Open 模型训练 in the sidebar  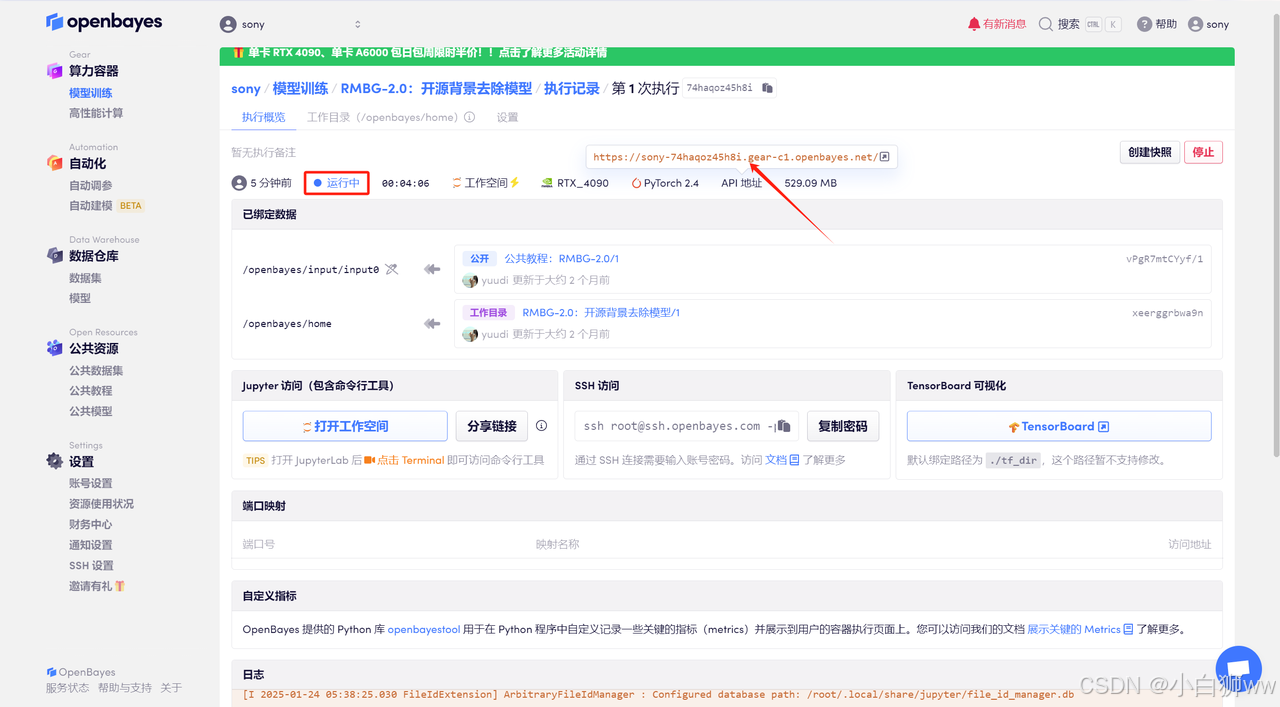[91, 93]
